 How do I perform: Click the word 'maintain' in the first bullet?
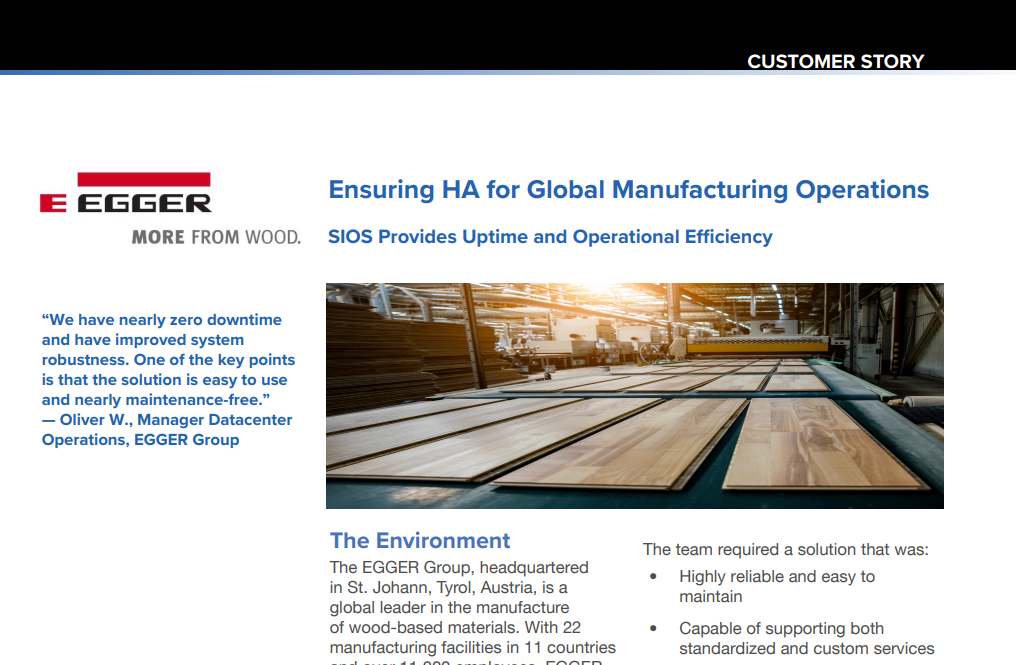711,597
